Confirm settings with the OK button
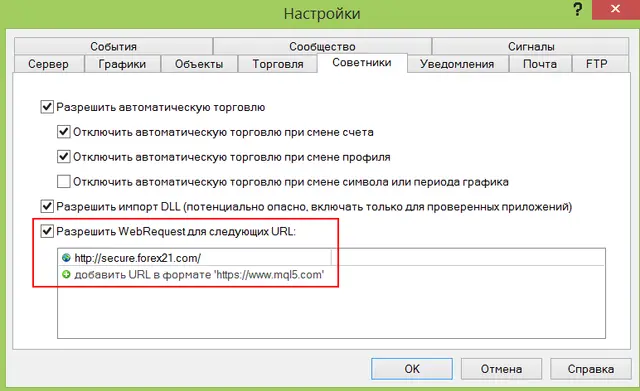 tap(412, 369)
